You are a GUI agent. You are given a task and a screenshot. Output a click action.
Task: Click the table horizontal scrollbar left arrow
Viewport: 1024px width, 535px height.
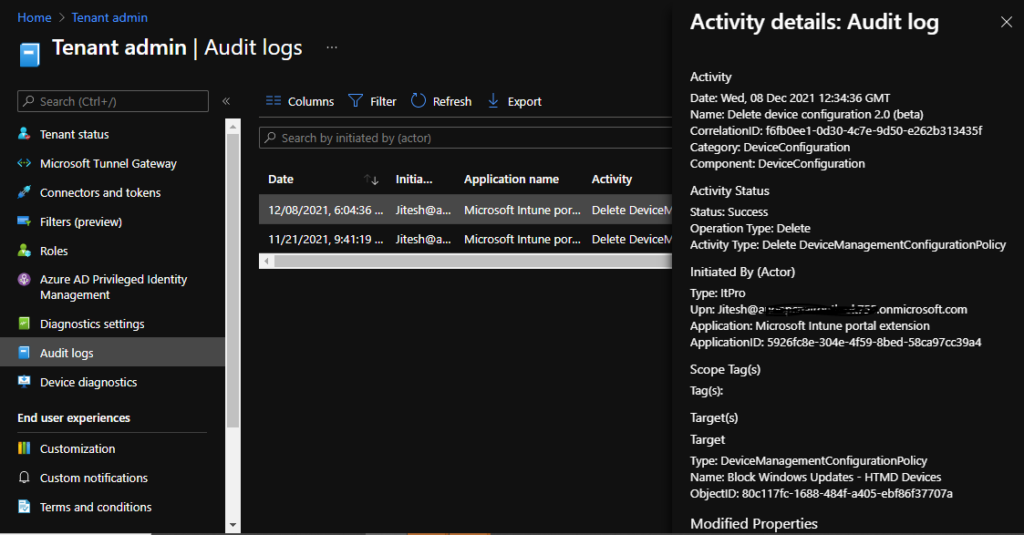click(x=266, y=261)
